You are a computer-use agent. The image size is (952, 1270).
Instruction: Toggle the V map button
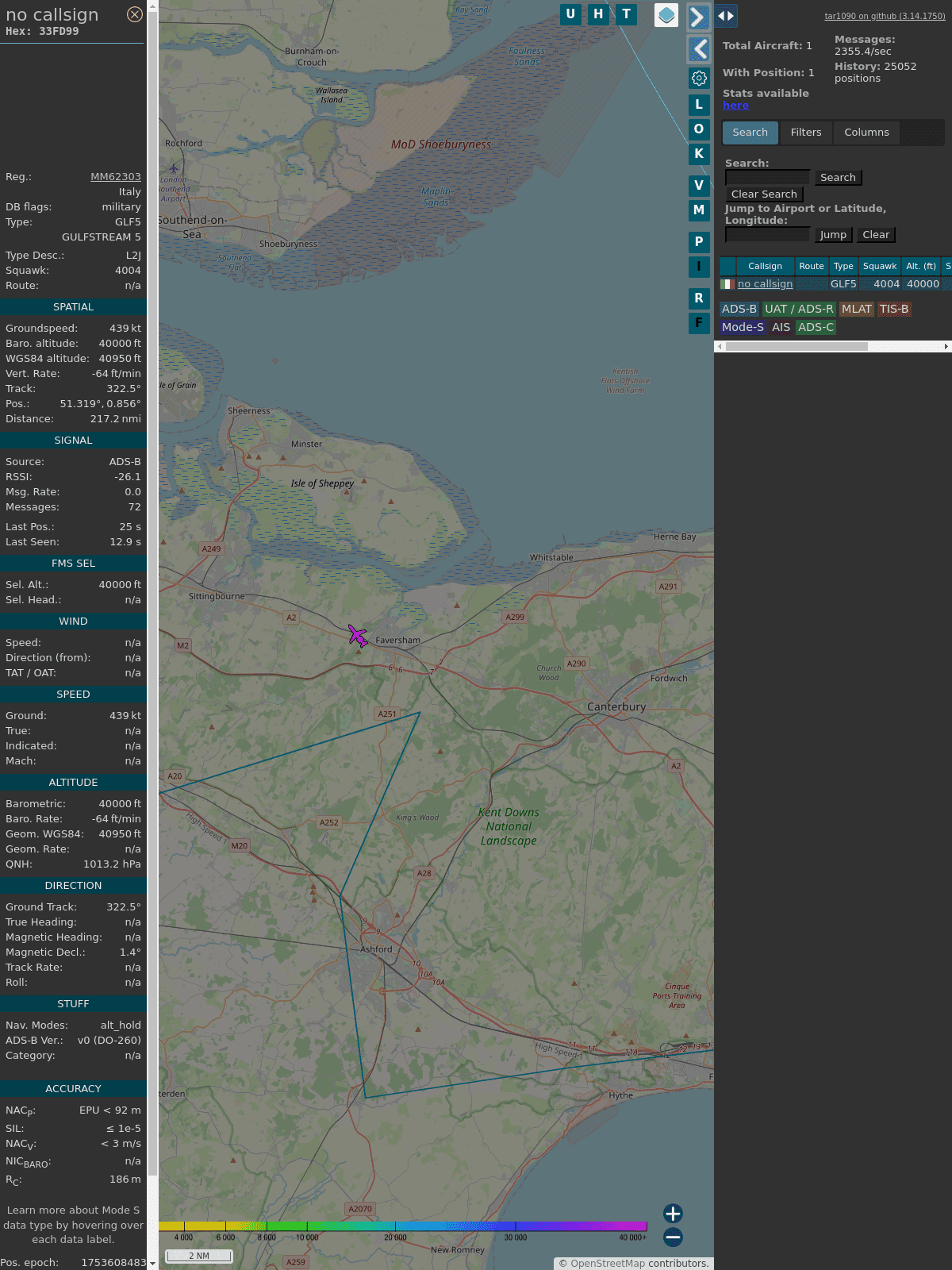tap(699, 185)
